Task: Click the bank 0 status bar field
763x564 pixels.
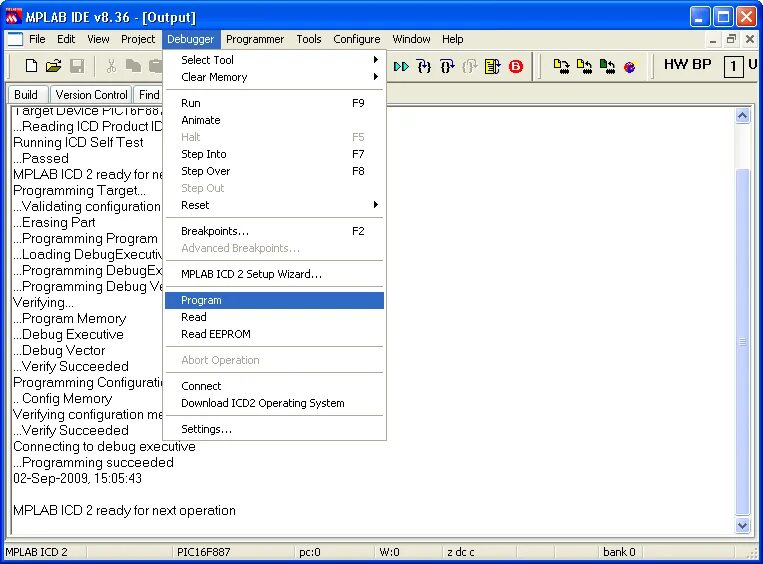Action: coord(619,552)
